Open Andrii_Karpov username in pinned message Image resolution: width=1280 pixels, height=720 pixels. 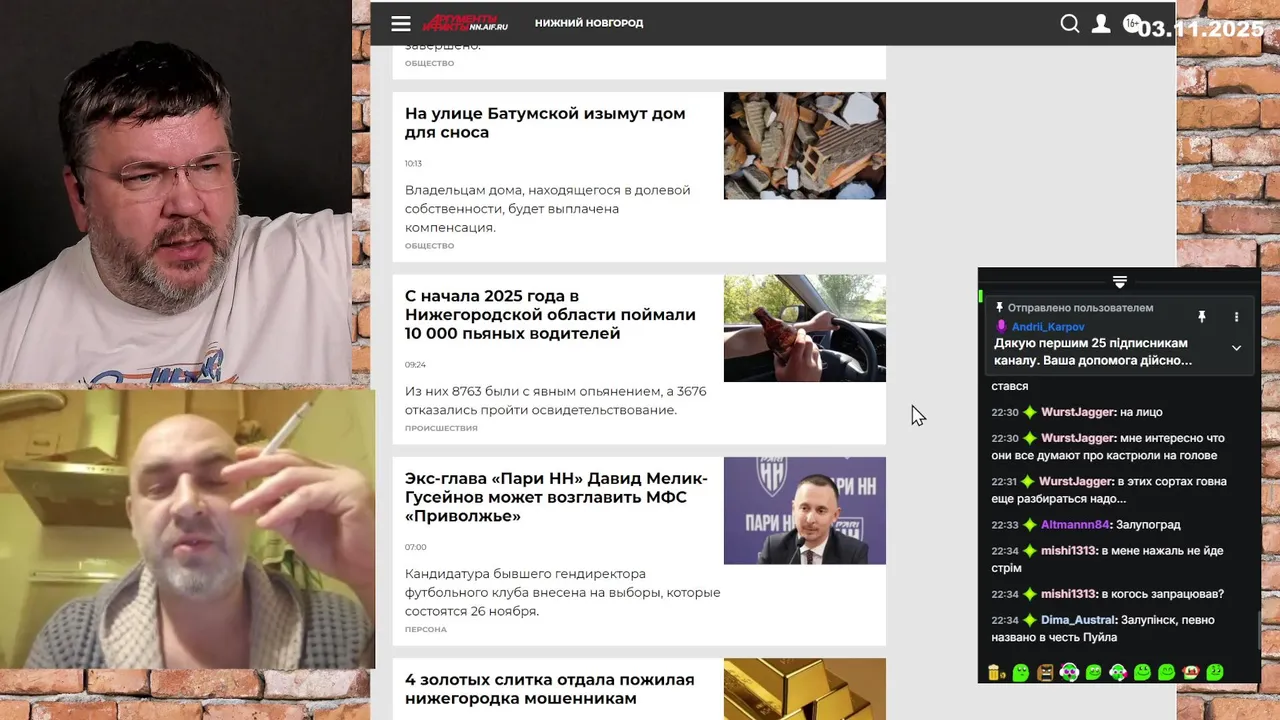[x=1048, y=327]
